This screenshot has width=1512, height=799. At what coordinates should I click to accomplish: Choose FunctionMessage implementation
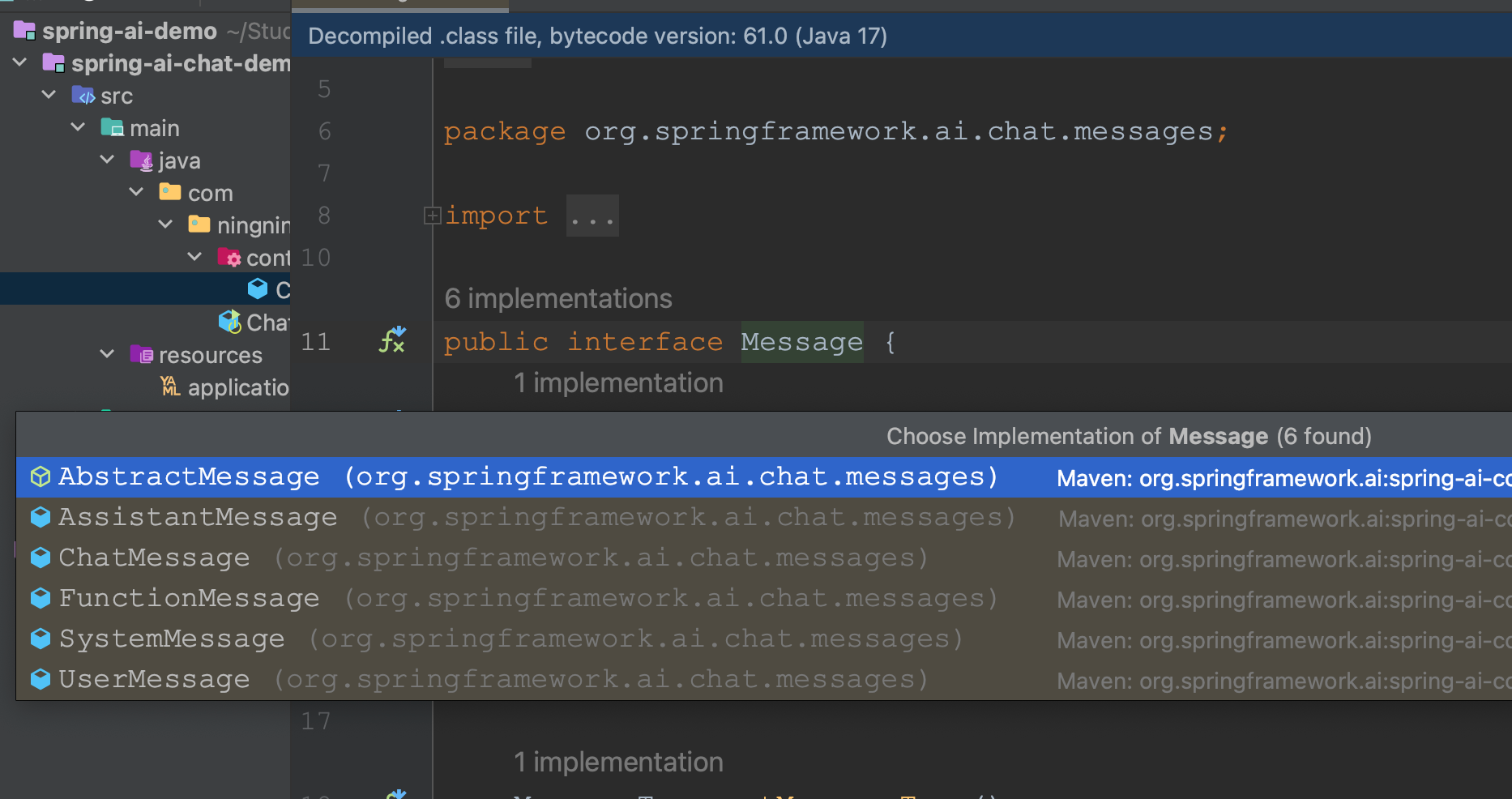(764, 599)
